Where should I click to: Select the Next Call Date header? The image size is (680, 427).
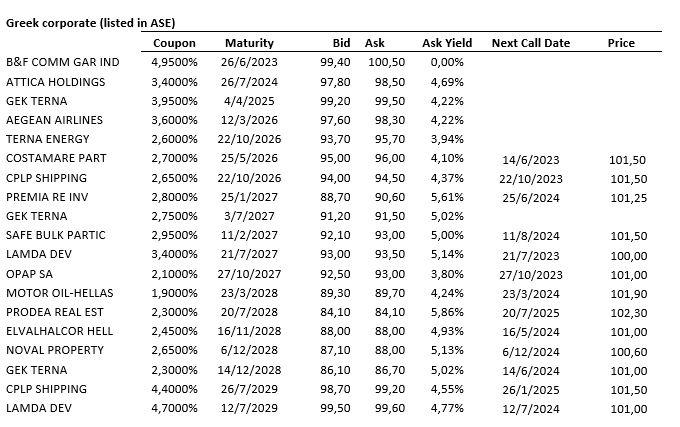click(531, 43)
